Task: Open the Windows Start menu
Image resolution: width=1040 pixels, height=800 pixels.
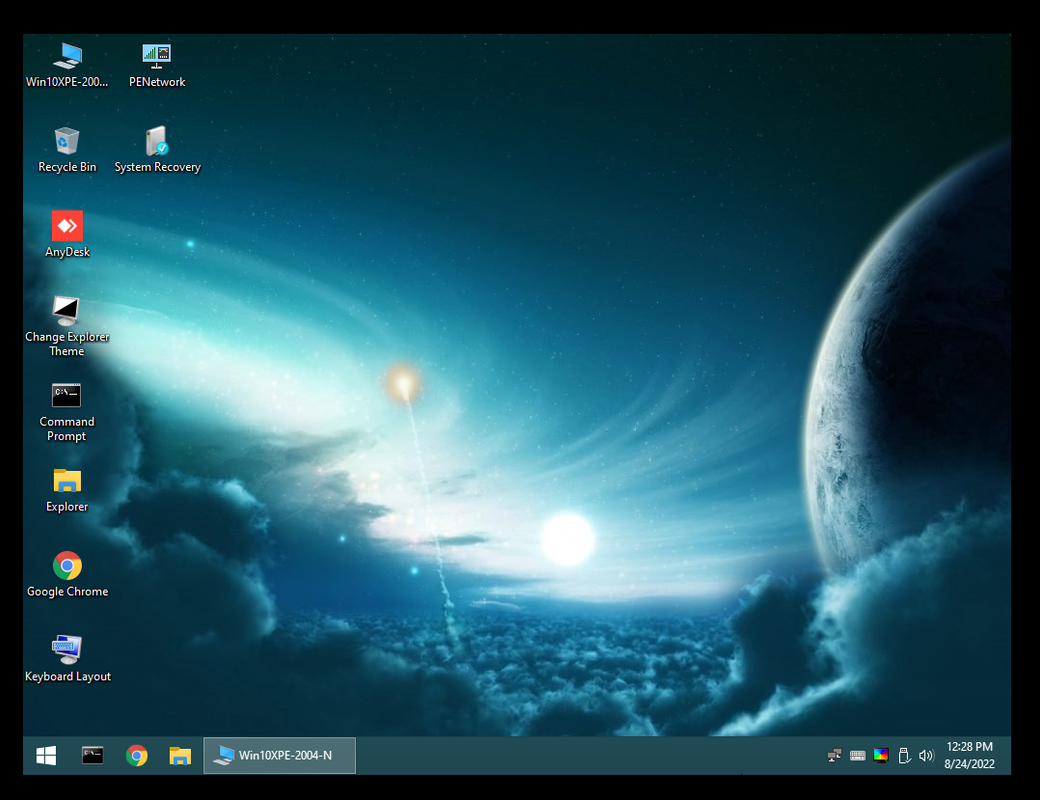Action: point(46,755)
